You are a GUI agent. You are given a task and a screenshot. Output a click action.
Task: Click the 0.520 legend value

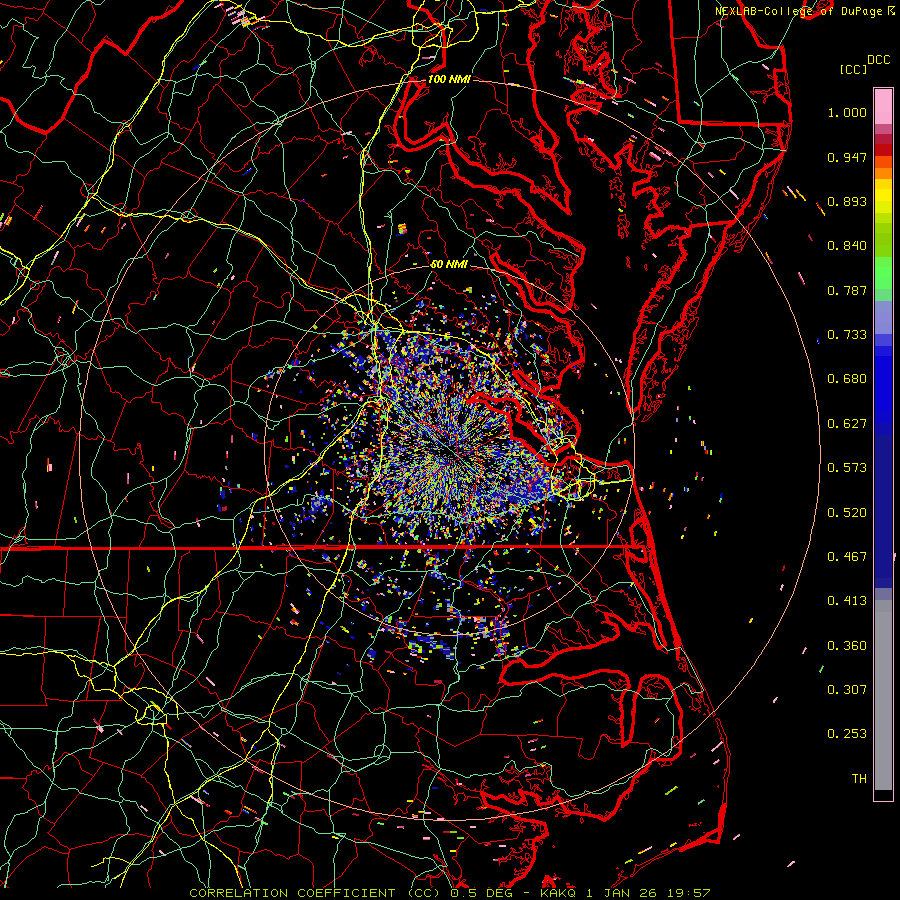[847, 513]
